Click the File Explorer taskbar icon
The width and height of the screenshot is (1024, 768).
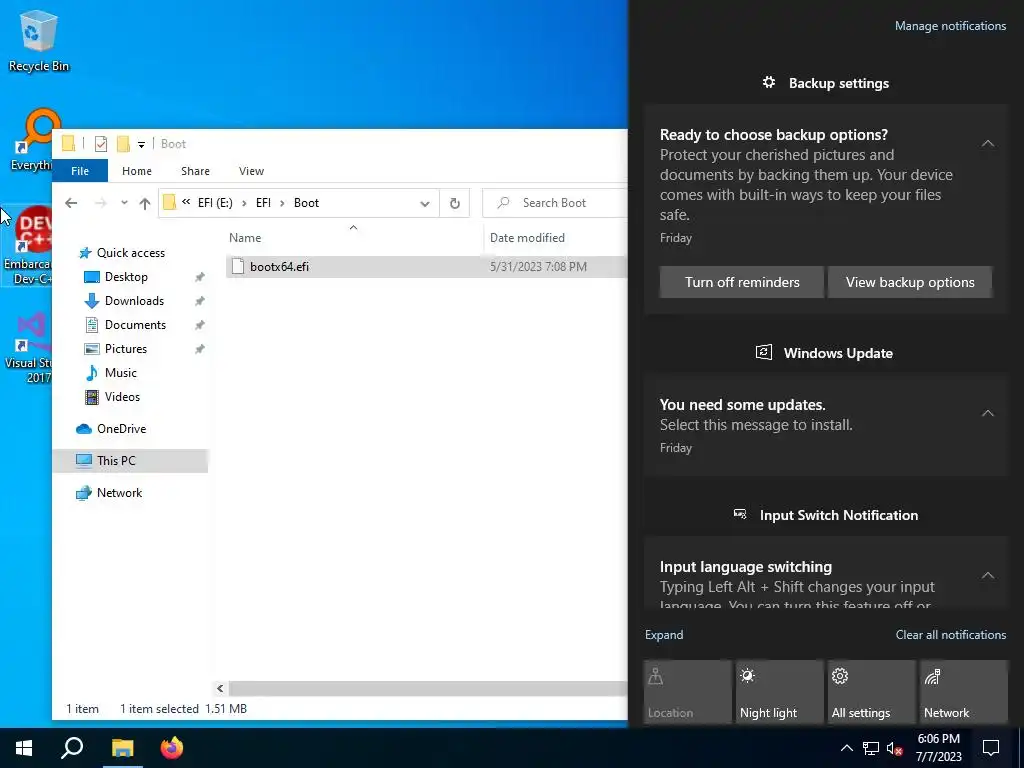click(x=122, y=748)
